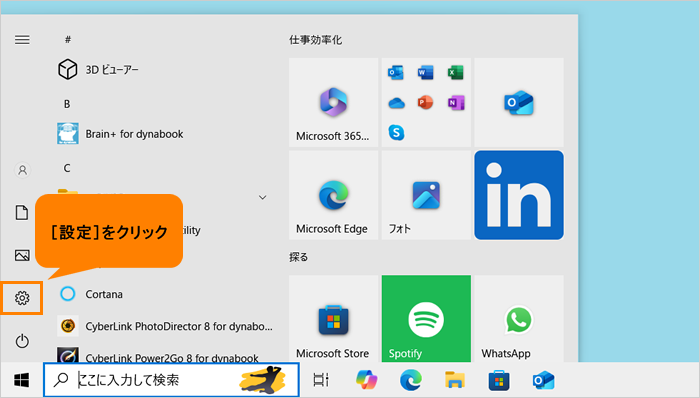Open the Pictures sidebar icon

point(22,255)
